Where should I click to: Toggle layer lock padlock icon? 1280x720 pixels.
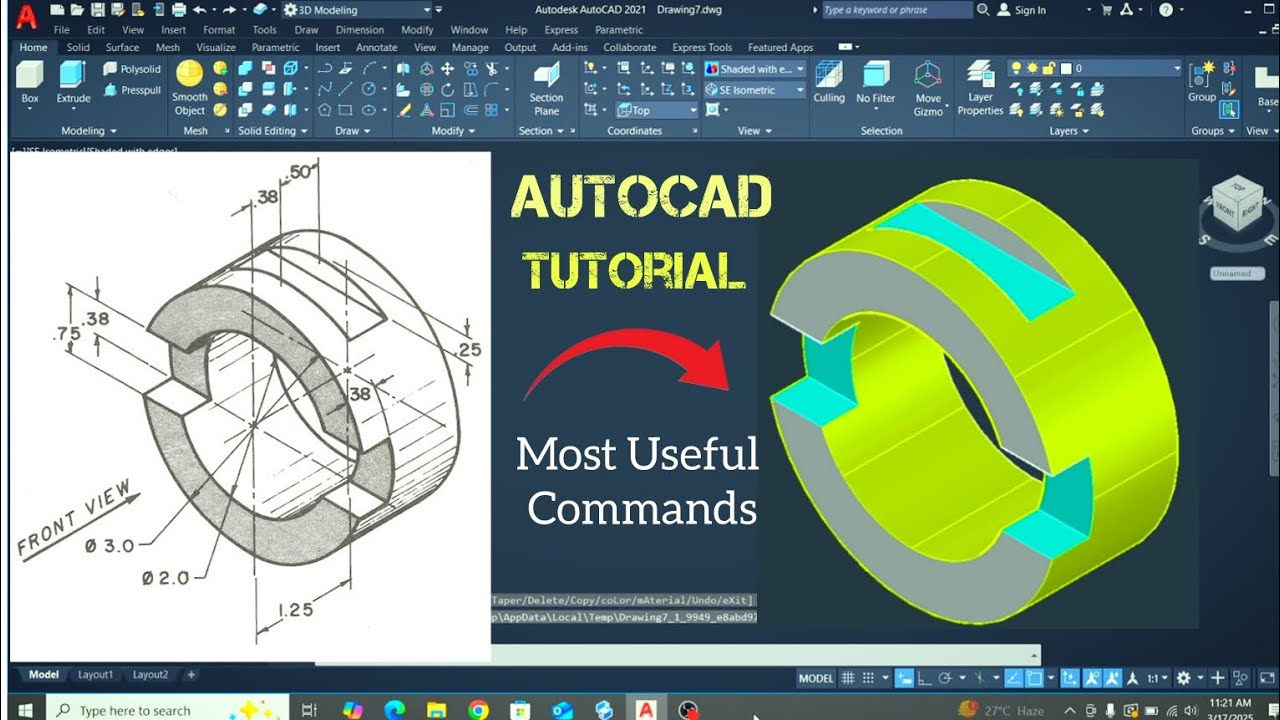coord(1048,68)
